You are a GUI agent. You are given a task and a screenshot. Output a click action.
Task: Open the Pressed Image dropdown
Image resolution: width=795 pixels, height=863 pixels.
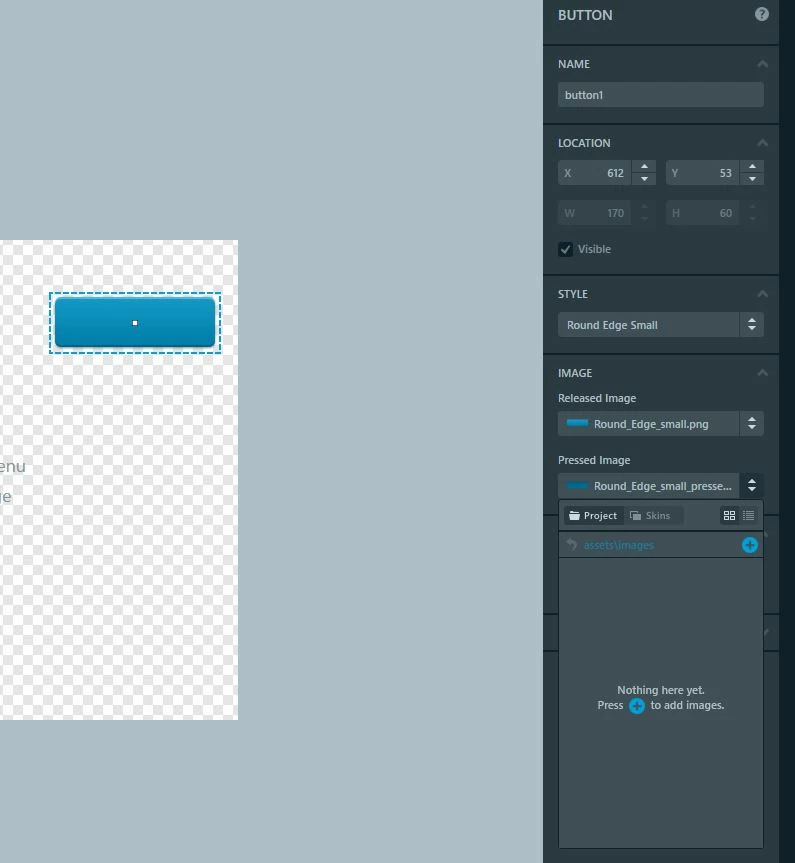tap(661, 486)
